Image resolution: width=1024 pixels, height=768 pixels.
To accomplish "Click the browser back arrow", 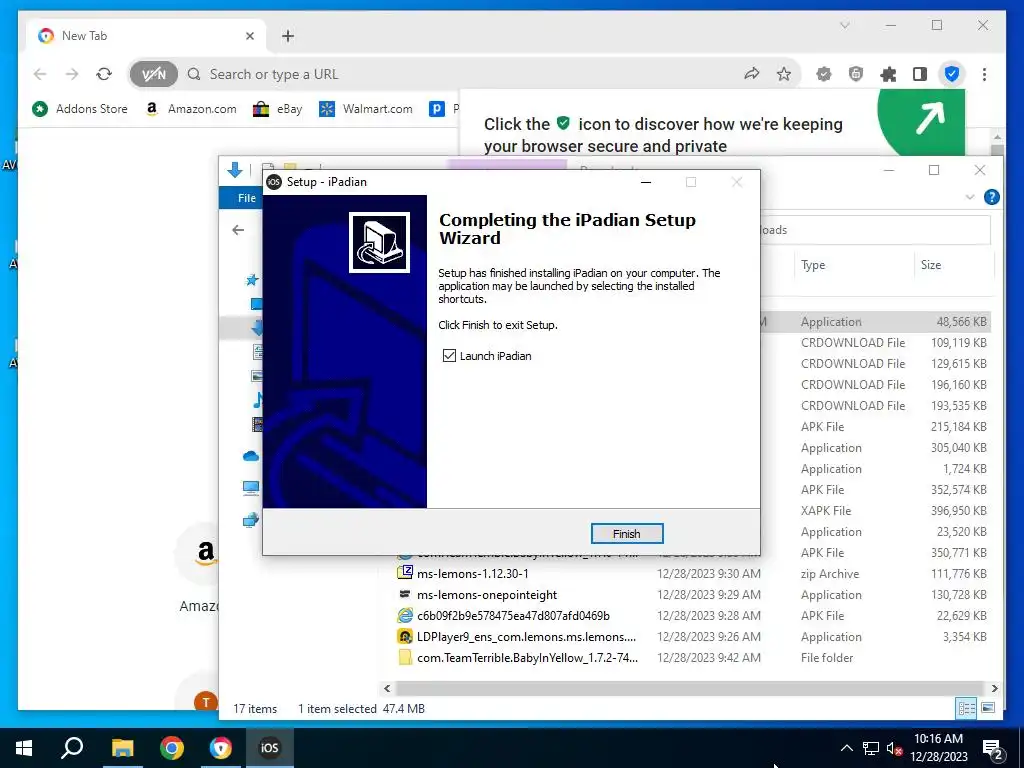I will [x=40, y=74].
